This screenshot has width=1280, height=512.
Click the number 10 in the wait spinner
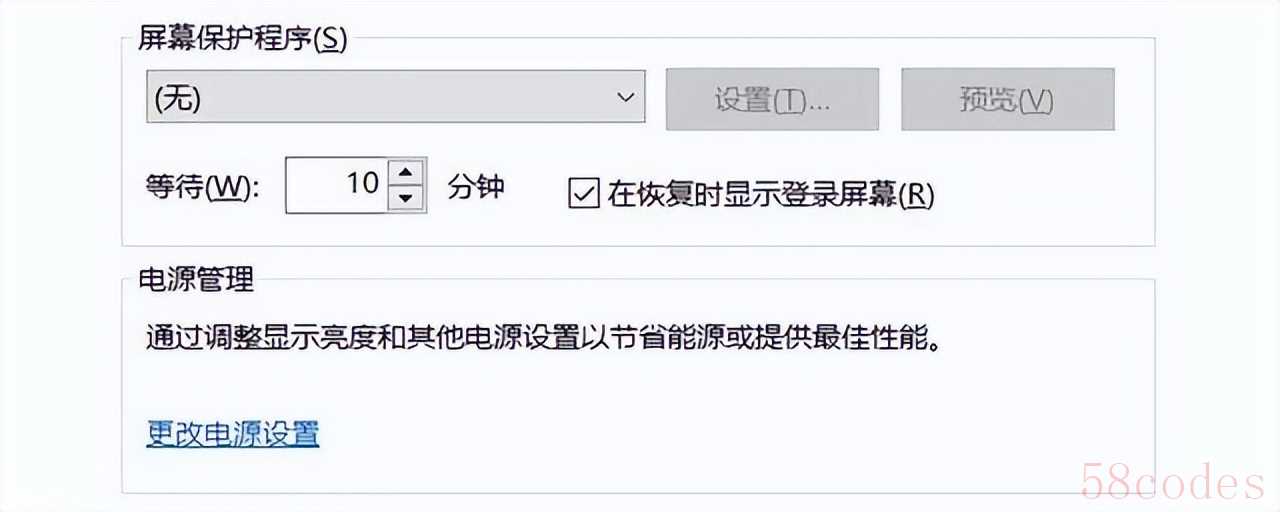[362, 183]
